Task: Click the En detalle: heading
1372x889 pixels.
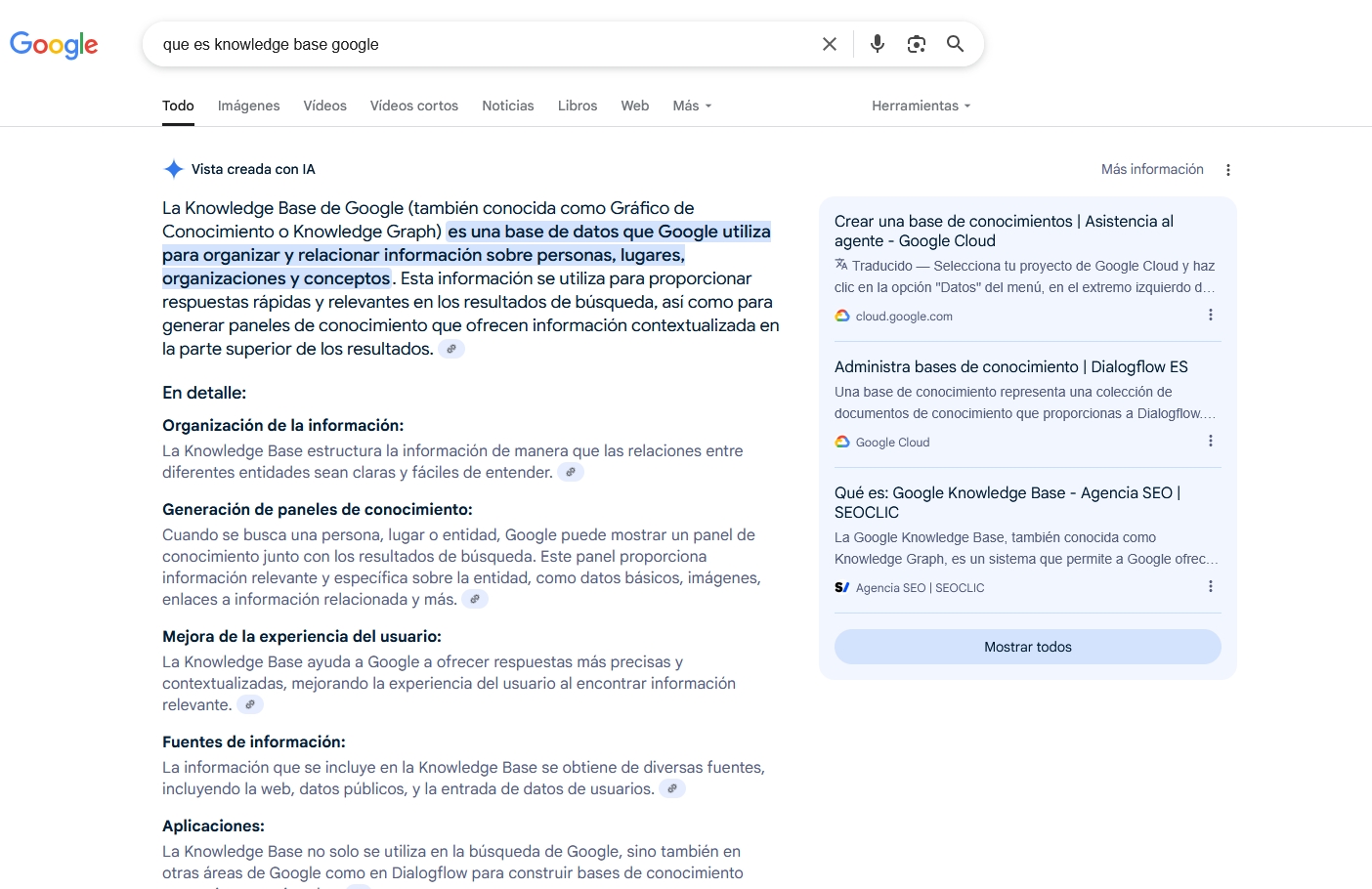Action: tap(204, 393)
